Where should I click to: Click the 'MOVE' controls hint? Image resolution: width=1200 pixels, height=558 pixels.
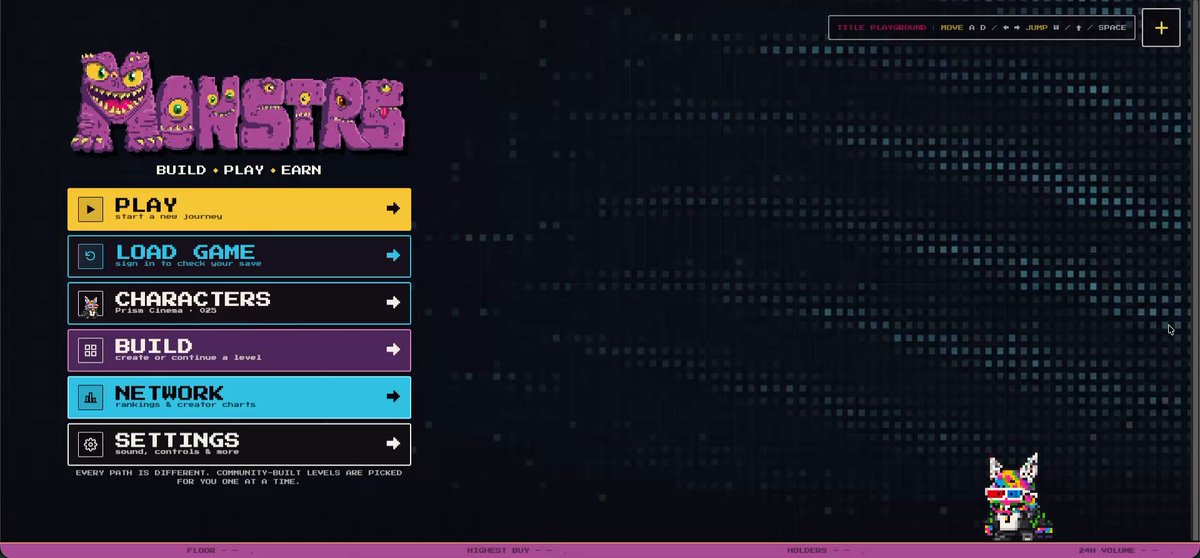[x=951, y=28]
